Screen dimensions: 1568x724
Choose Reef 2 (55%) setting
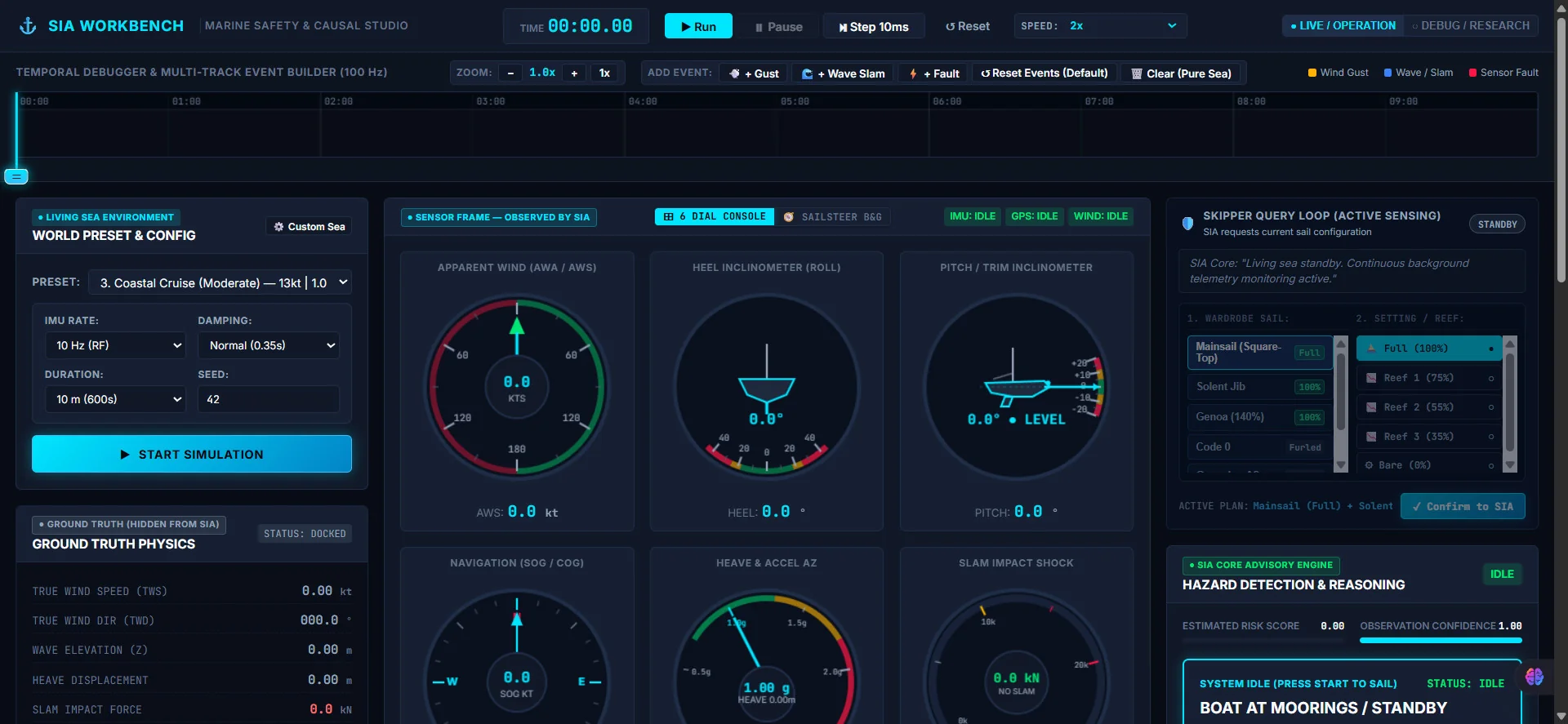click(1429, 407)
